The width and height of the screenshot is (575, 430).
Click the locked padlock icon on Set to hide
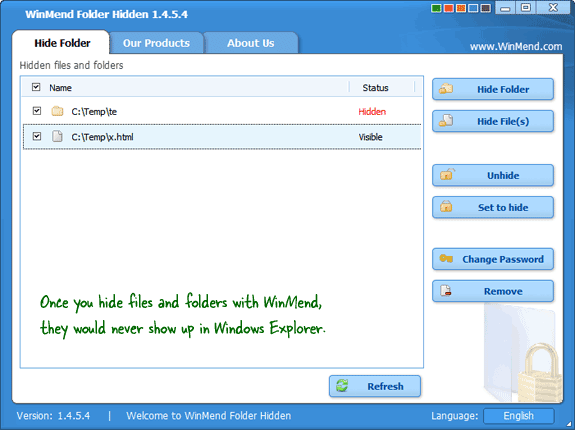pyautogui.click(x=446, y=207)
